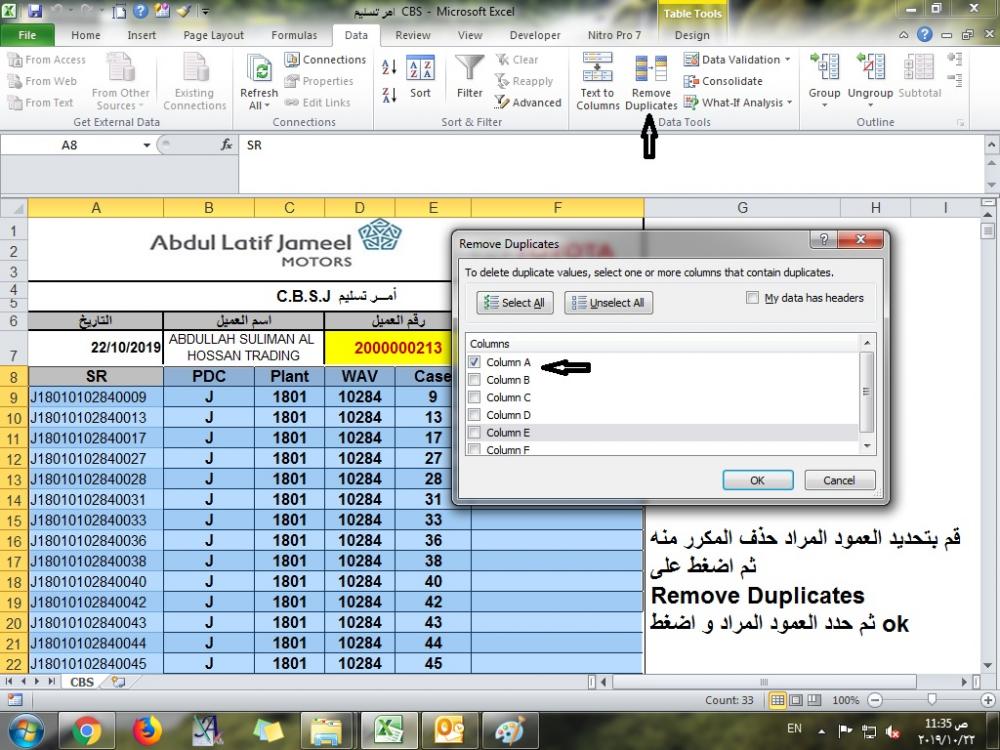Switch to Developer tab

point(534,35)
